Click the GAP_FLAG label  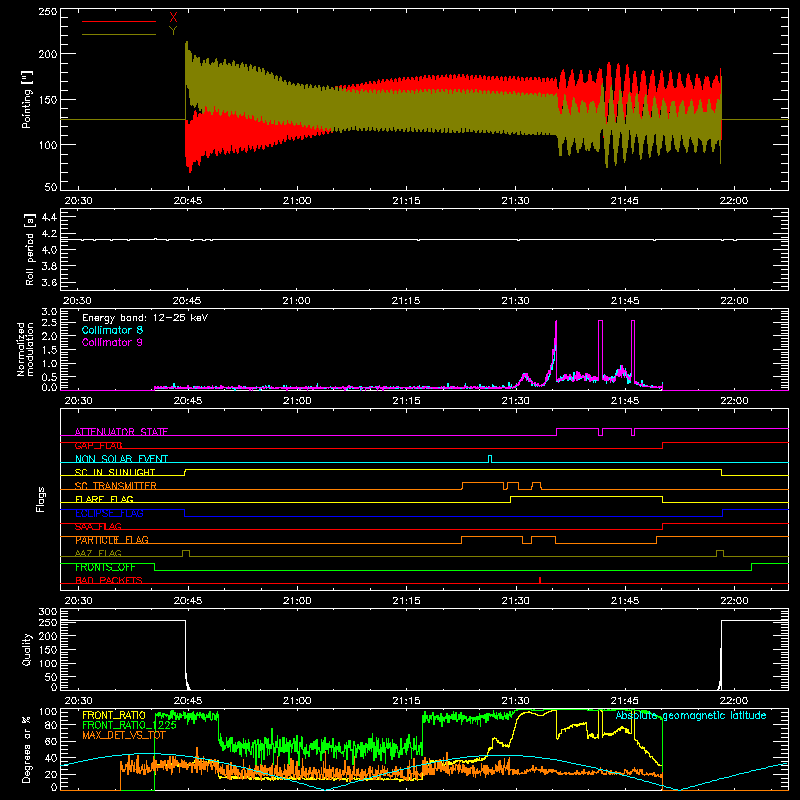(x=98, y=445)
